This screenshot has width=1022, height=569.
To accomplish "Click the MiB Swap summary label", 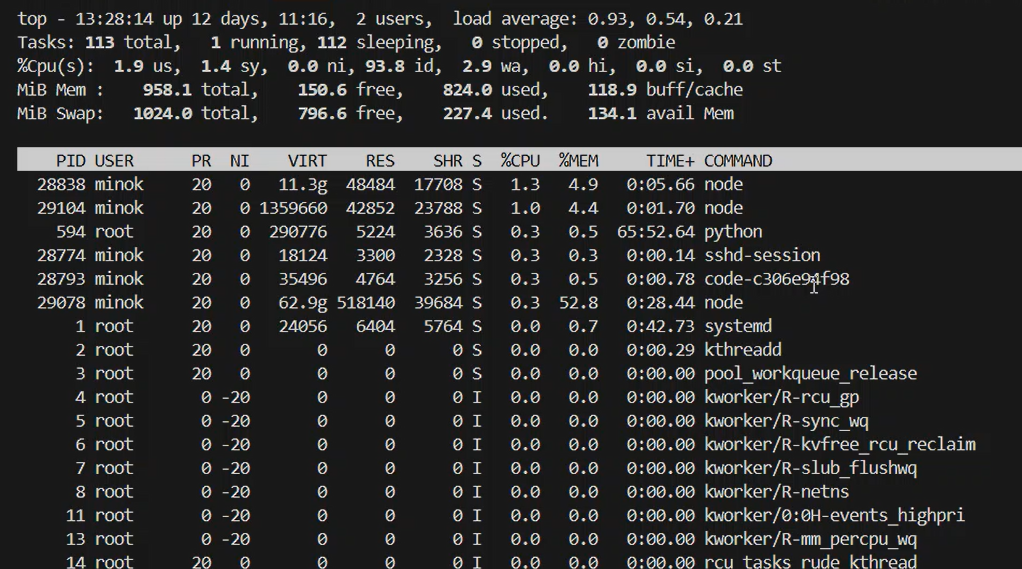I will tap(60, 113).
